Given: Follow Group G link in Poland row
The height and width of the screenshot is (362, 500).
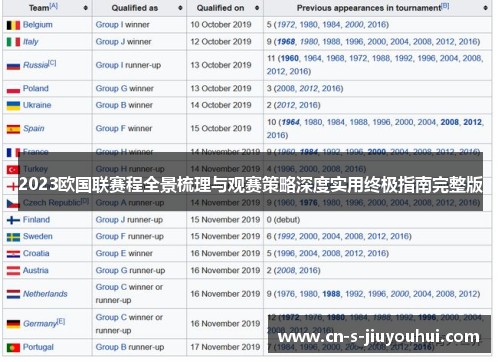Looking at the screenshot, I should click(x=111, y=88).
